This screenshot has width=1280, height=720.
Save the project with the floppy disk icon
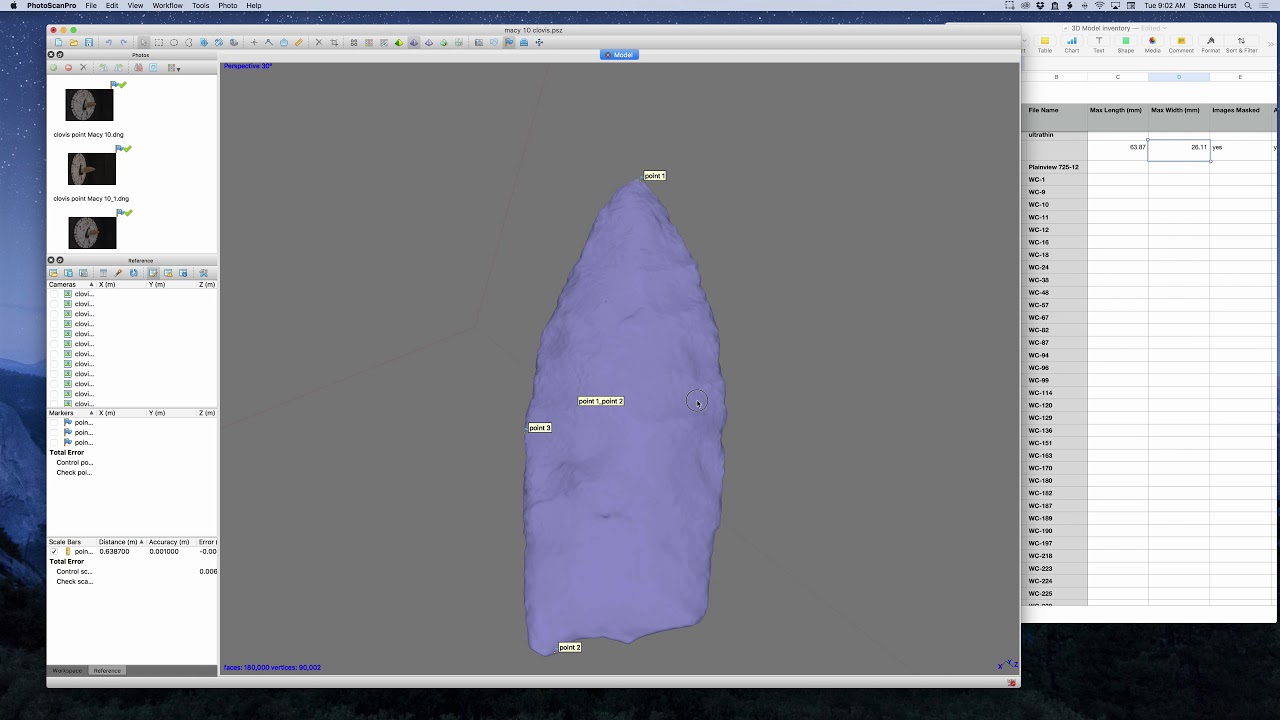(89, 42)
